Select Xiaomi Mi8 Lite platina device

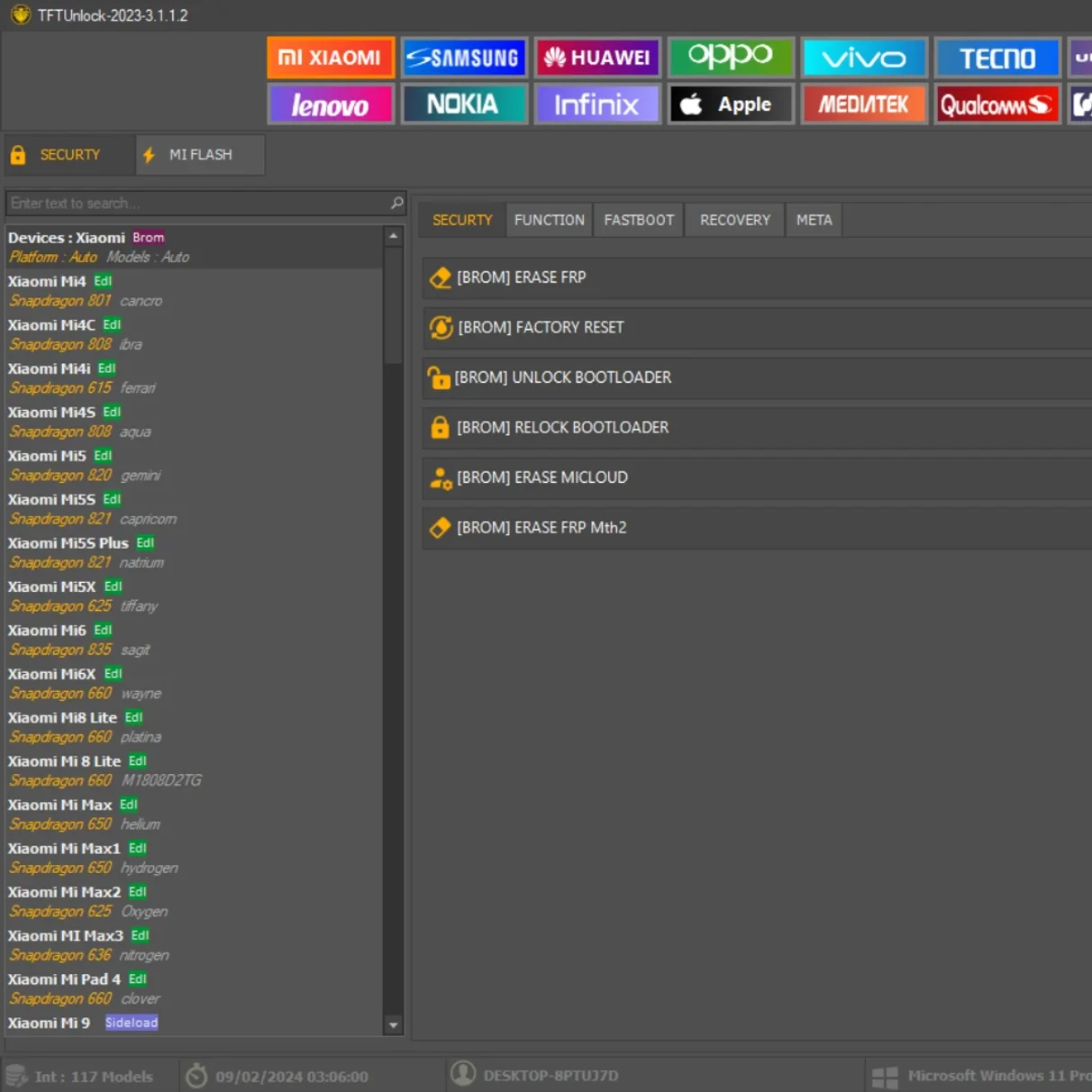194,727
